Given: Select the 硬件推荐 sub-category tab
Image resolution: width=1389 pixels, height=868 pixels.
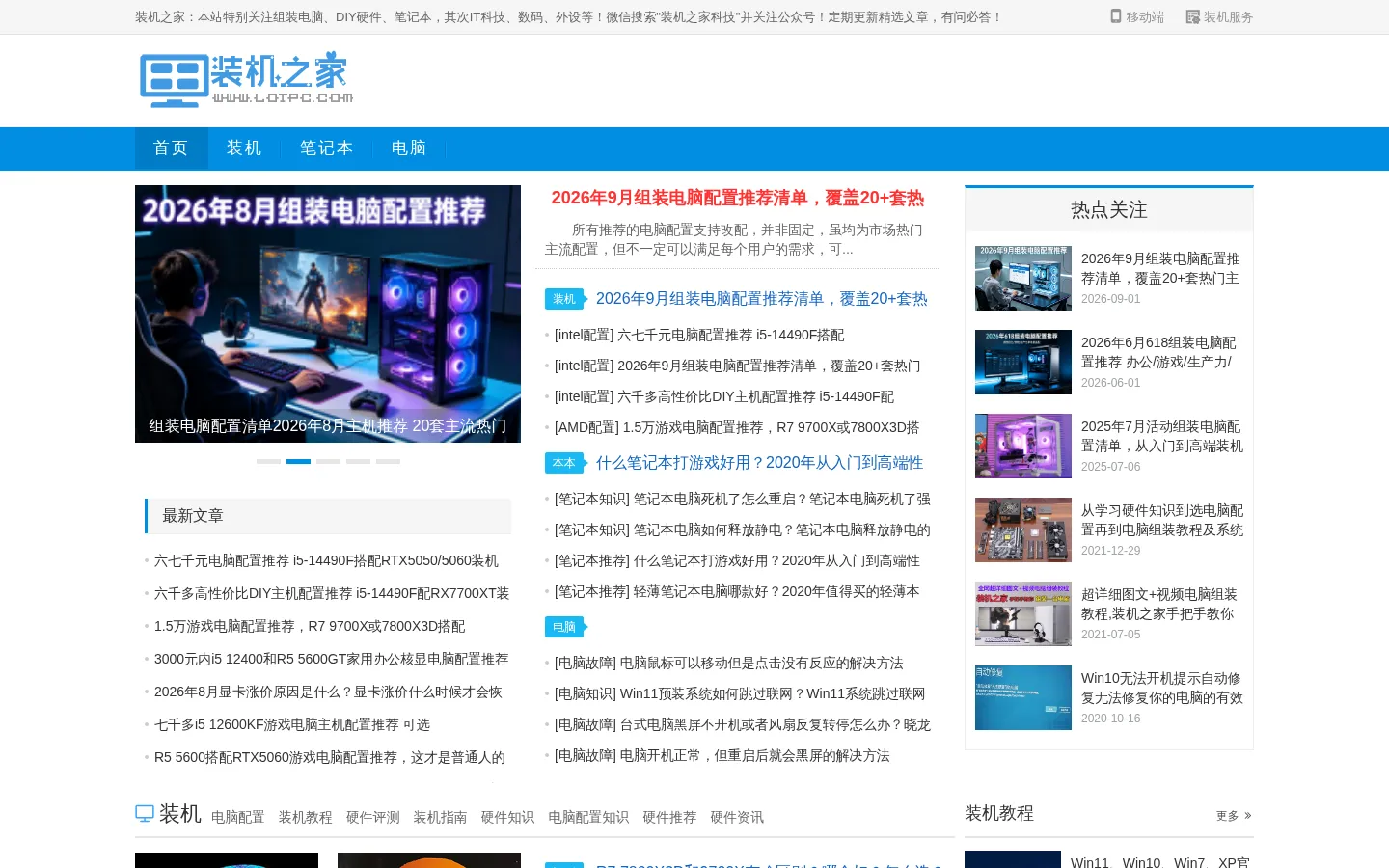Looking at the screenshot, I should (x=669, y=818).
